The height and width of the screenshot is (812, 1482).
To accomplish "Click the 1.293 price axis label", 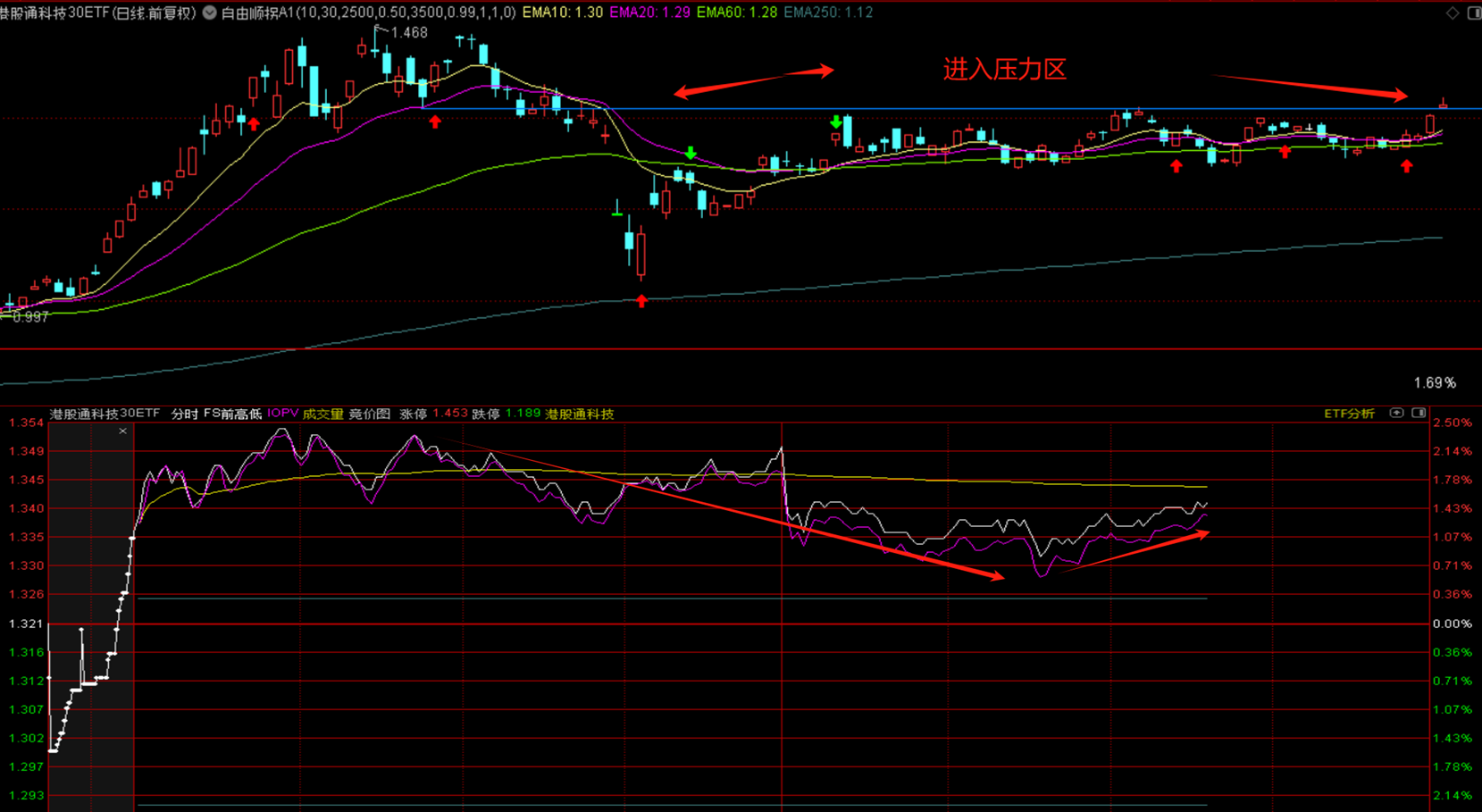I will 26,795.
